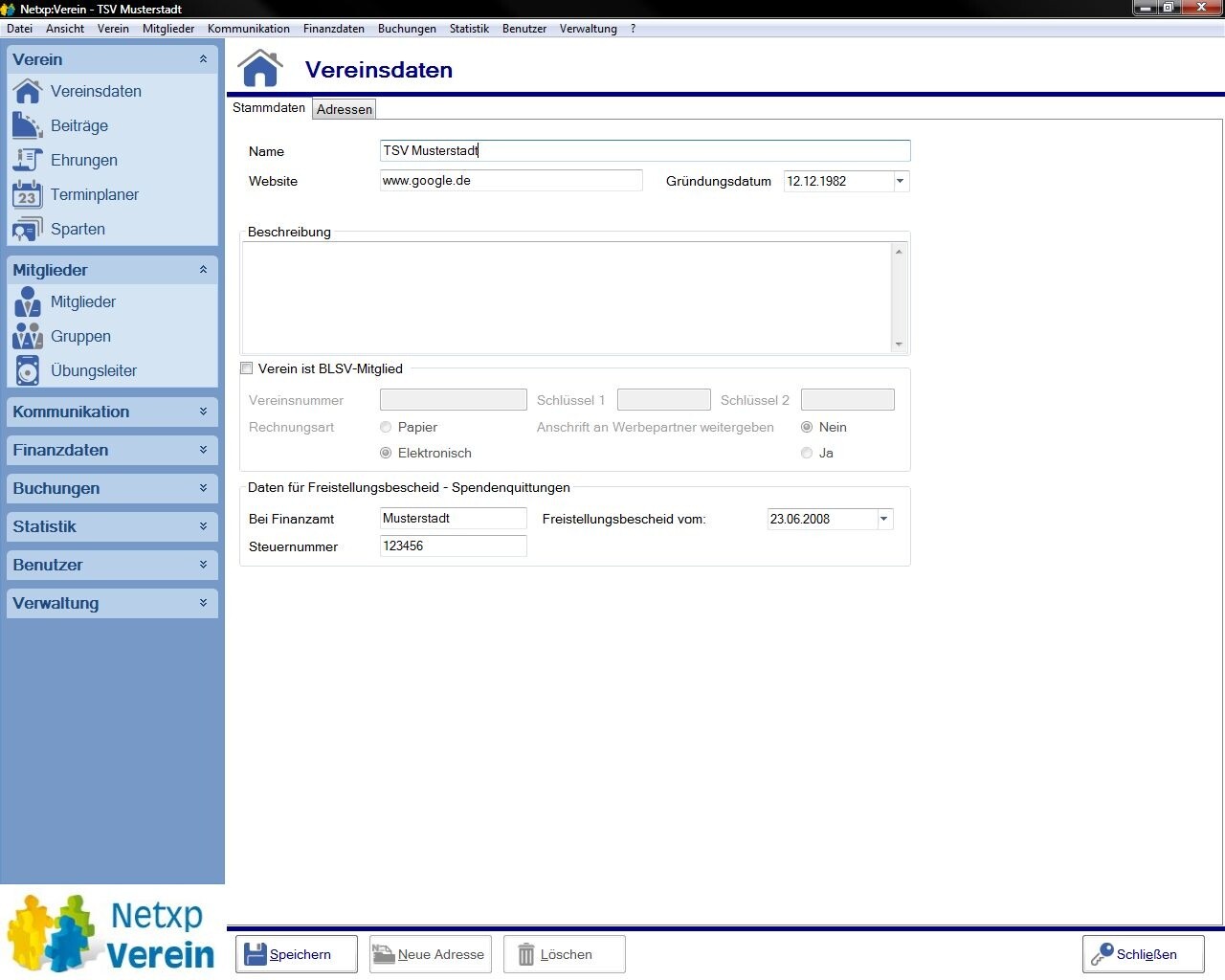Click the floppy disk icon on Speichern
The image size is (1225, 980).
255,954
